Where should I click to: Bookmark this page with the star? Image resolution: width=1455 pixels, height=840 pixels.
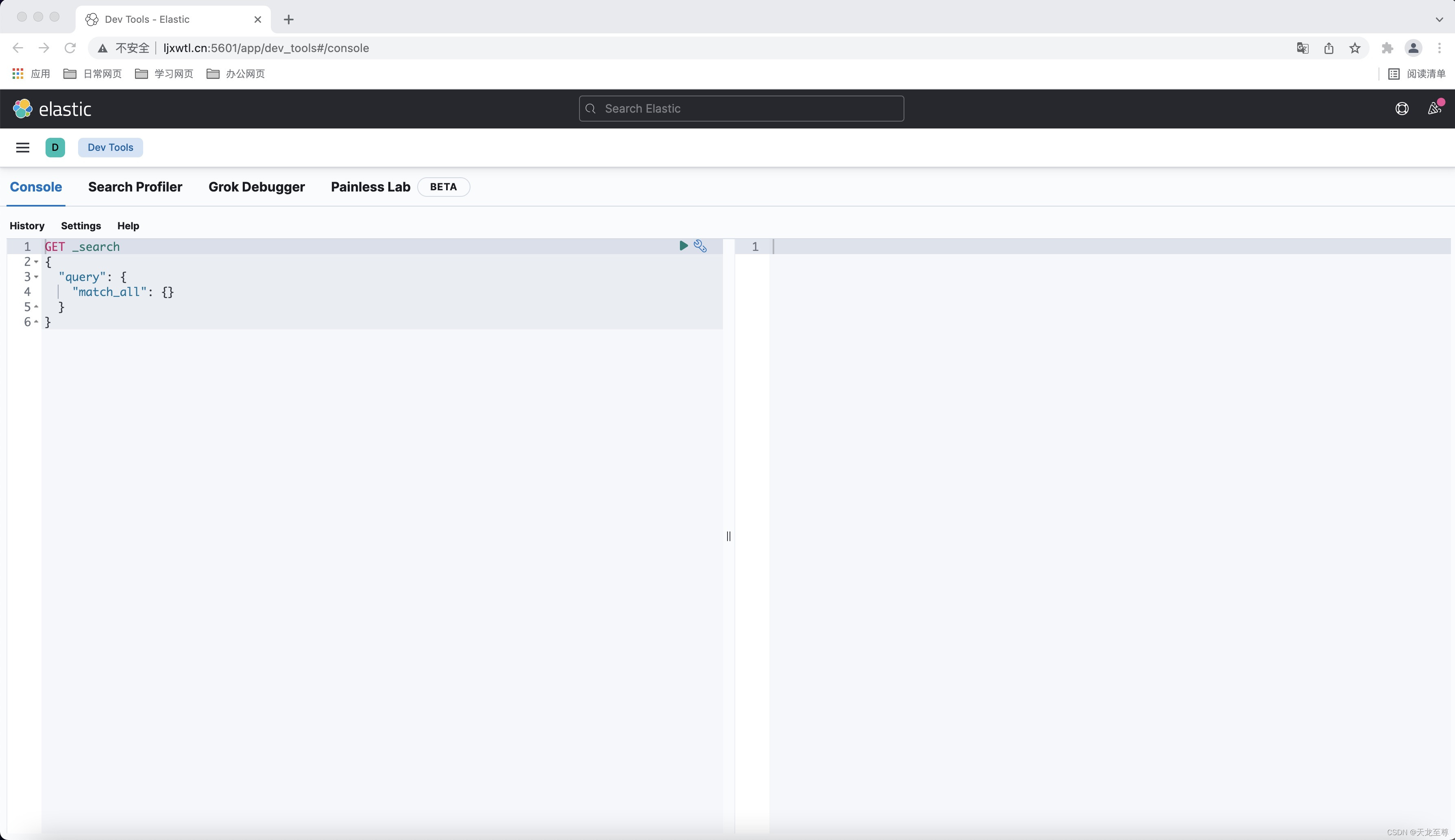pyautogui.click(x=1355, y=48)
